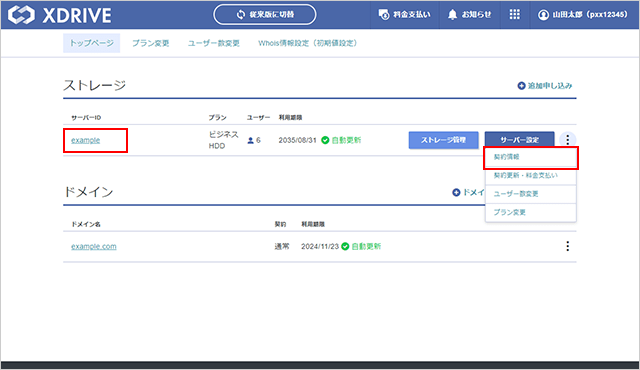This screenshot has height=370, width=640.
Task: Click the ストレージ管理 button
Action: 443,140
